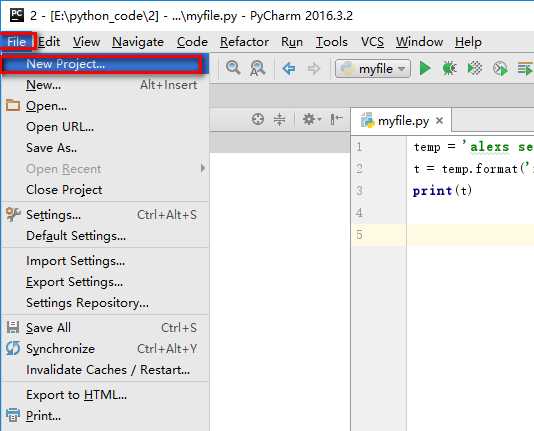Click the PyCharm logo in title bar
The image size is (534, 431).
pyautogui.click(x=17, y=15)
